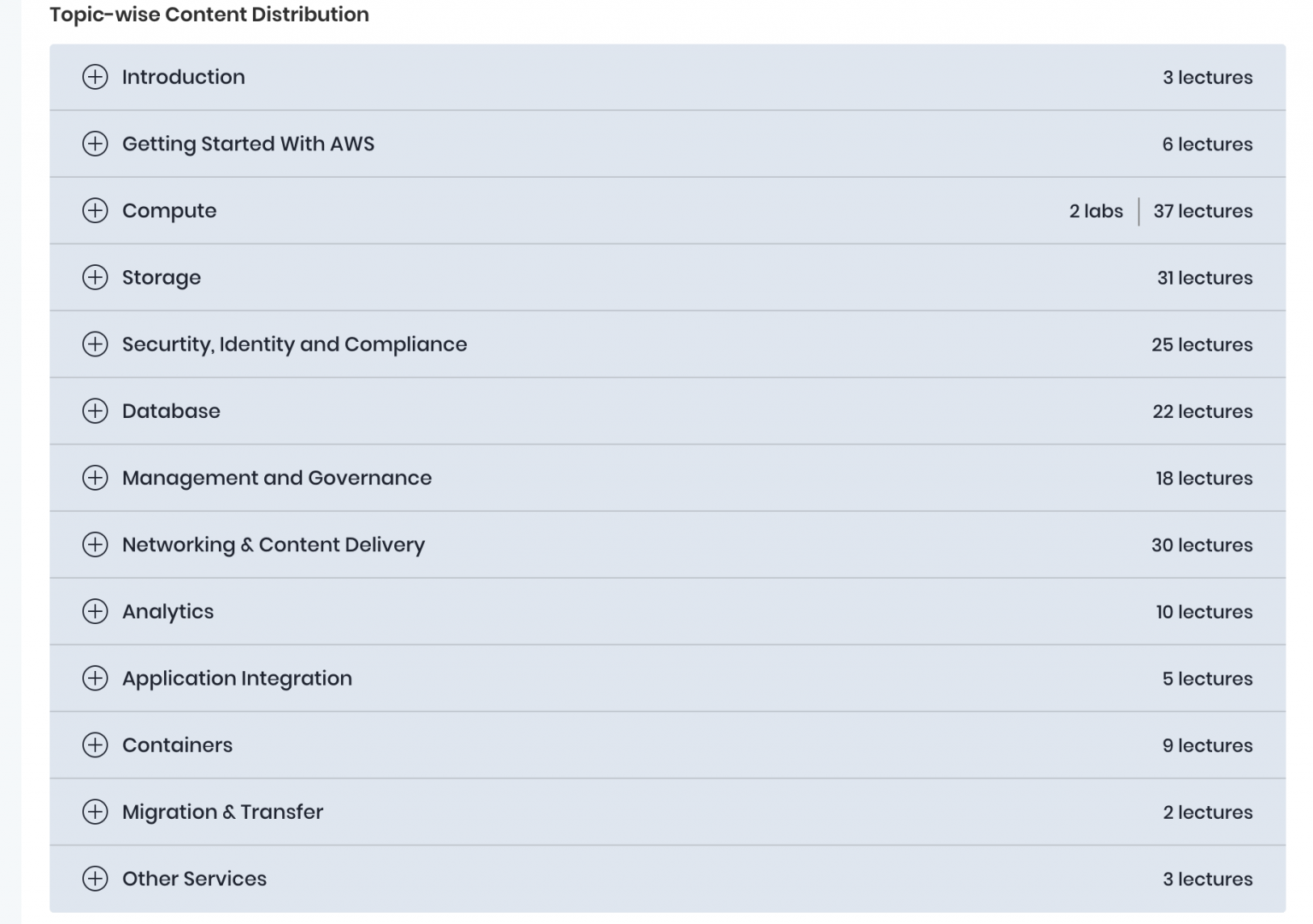The width and height of the screenshot is (1313, 924).
Task: Click the plus icon beside Other Services
Action: coord(96,879)
